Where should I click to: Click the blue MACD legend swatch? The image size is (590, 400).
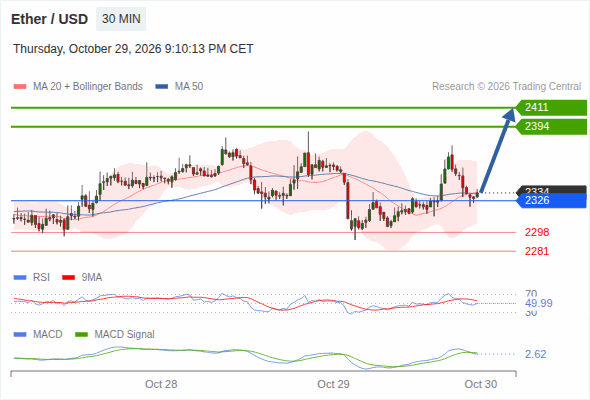click(x=20, y=335)
